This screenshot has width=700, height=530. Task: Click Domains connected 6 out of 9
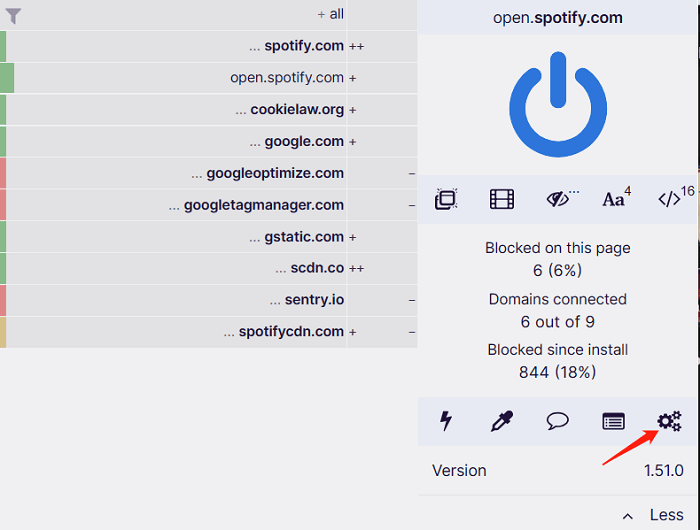(558, 310)
